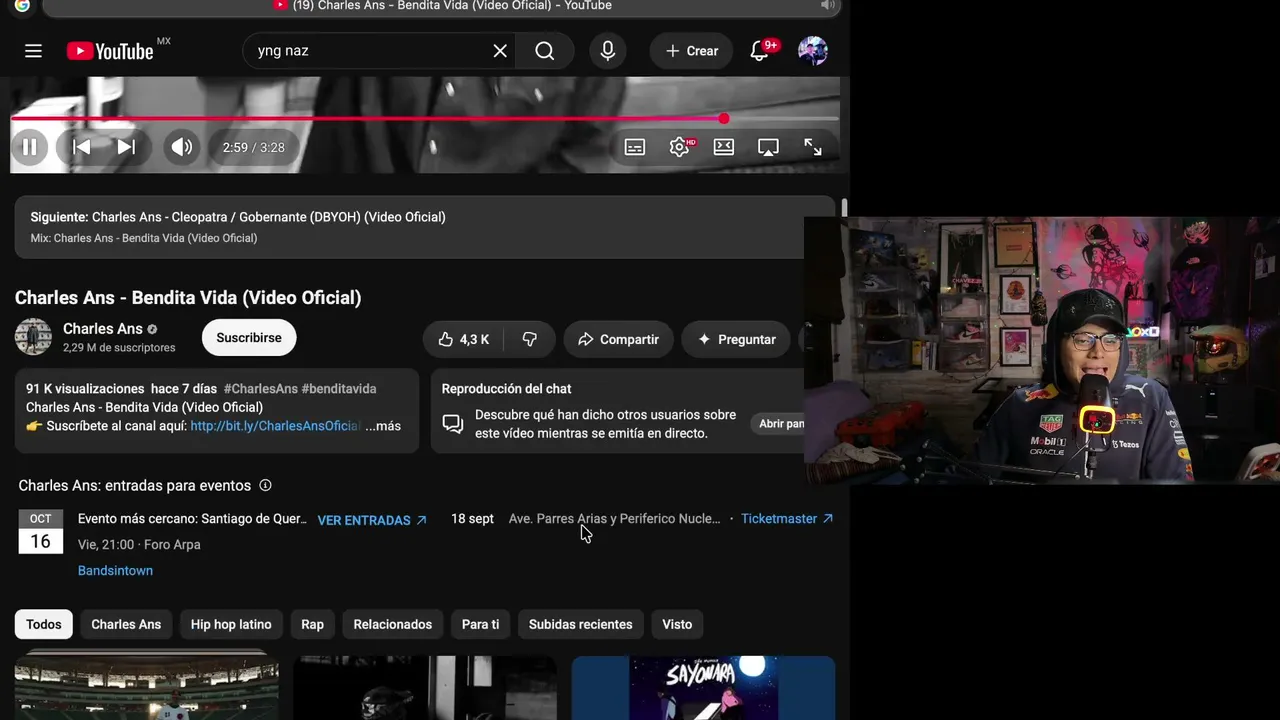
Task: Click the tab audio speaker icon
Action: tap(827, 6)
